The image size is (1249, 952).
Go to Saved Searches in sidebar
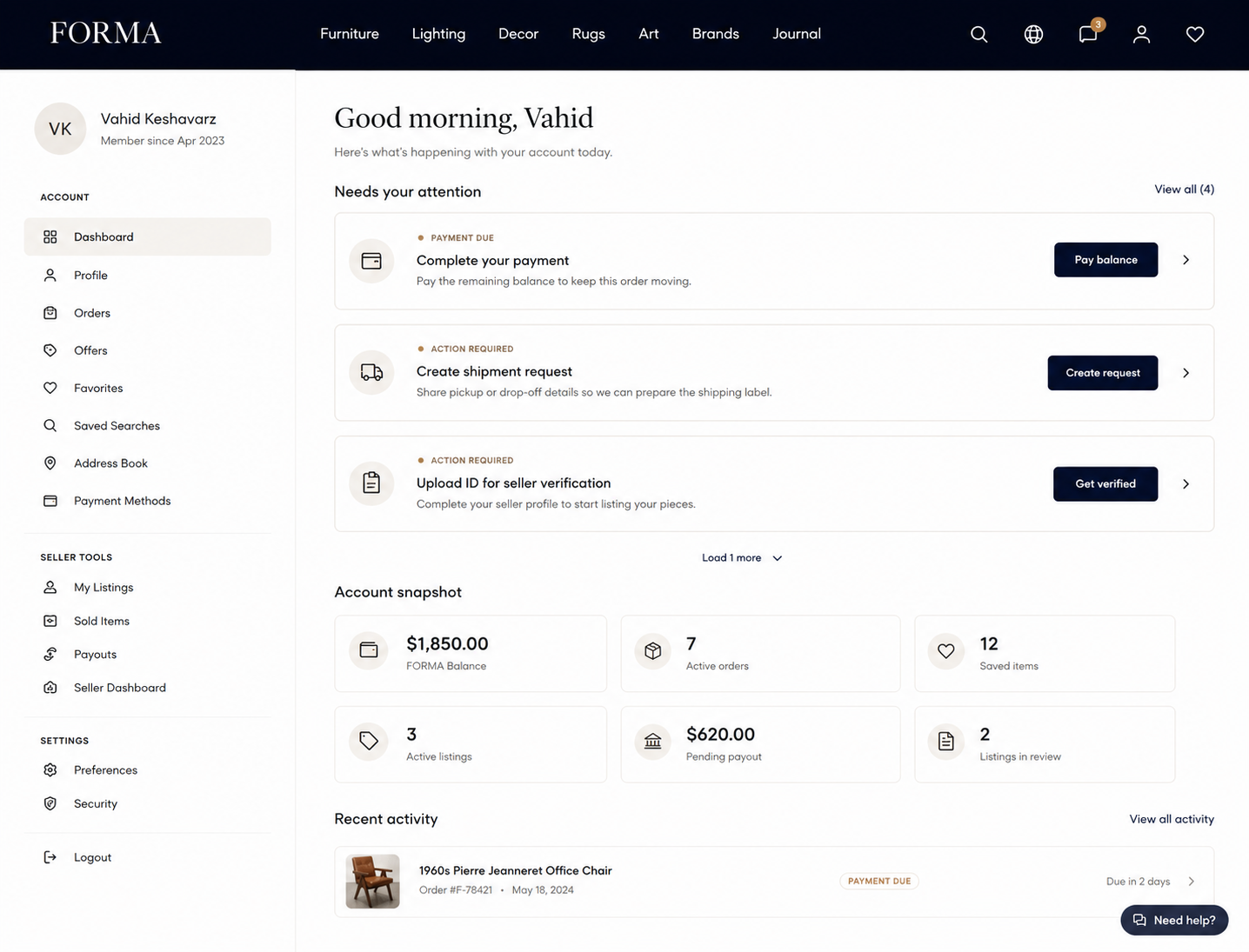pos(148,426)
